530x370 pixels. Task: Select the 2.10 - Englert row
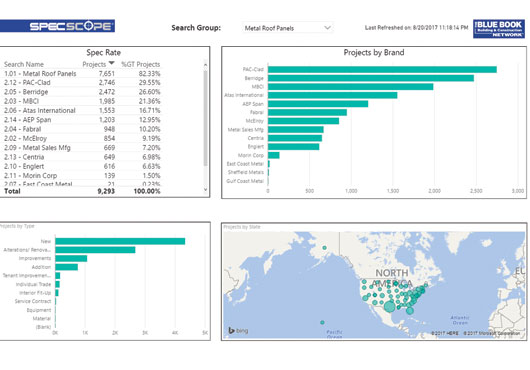pyautogui.click(x=82, y=166)
